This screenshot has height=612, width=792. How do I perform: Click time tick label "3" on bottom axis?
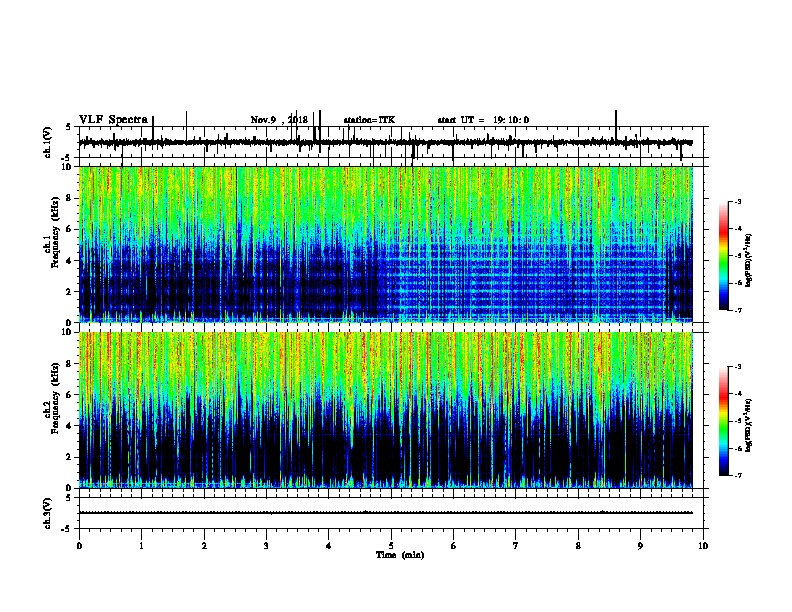[x=266, y=546]
